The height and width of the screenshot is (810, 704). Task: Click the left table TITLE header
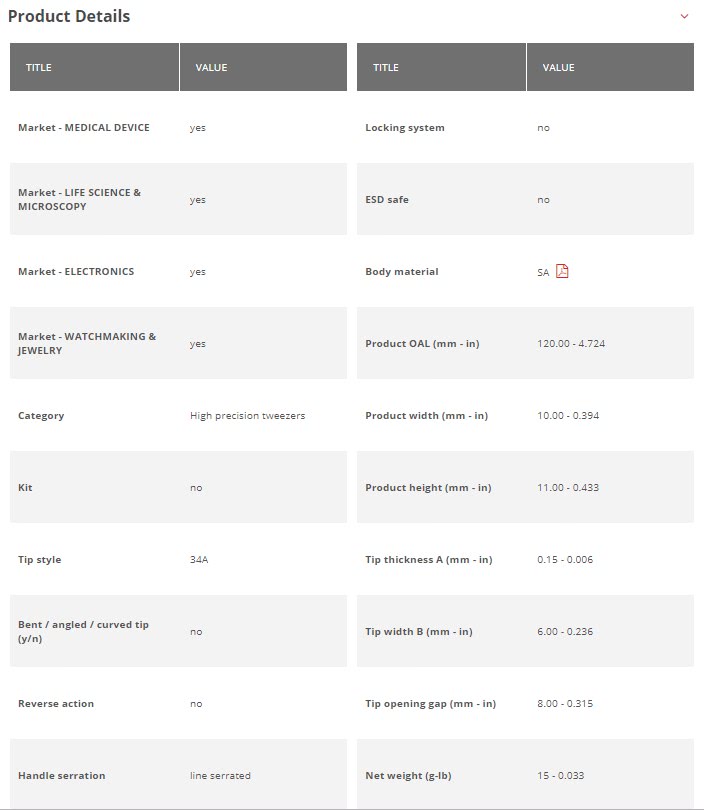click(x=39, y=67)
